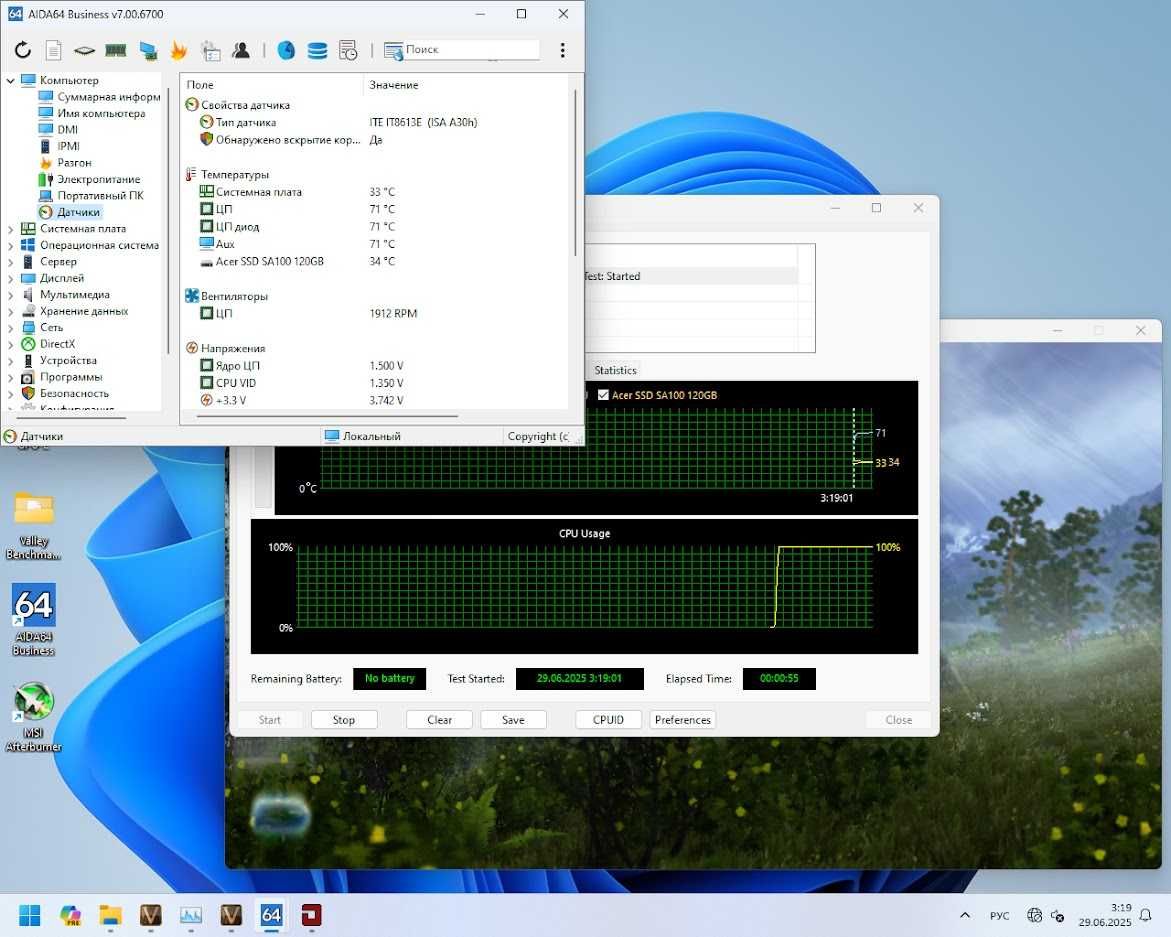Open the flame stability test toolbar icon
The image size is (1171, 937).
[x=178, y=50]
